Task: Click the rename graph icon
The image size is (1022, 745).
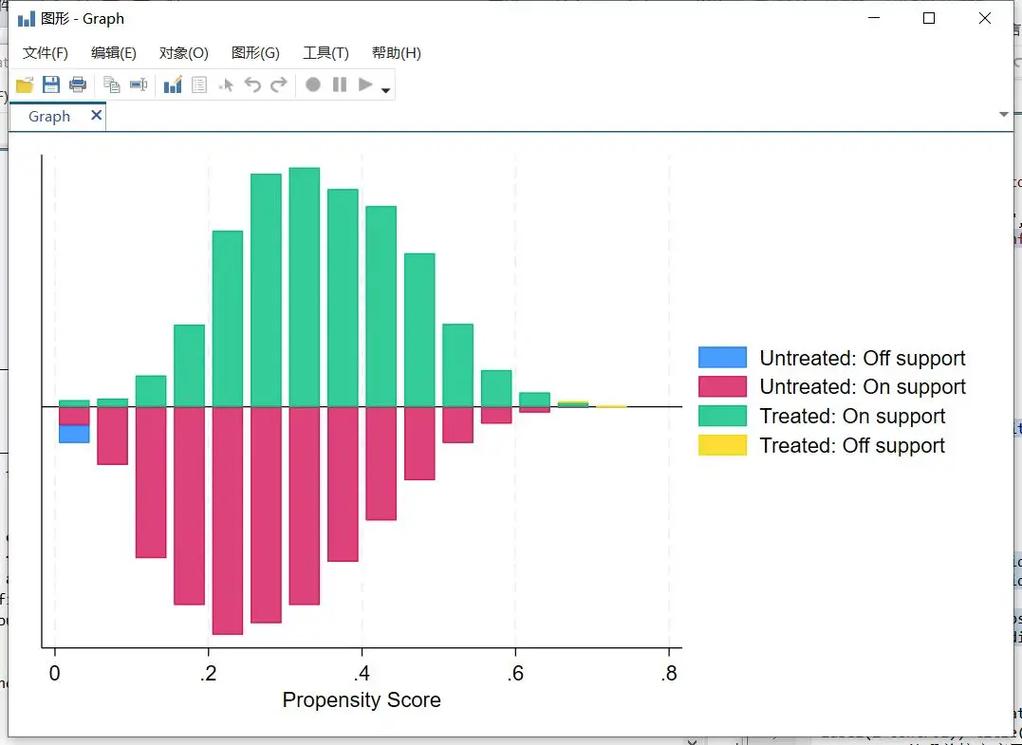Action: [x=138, y=85]
